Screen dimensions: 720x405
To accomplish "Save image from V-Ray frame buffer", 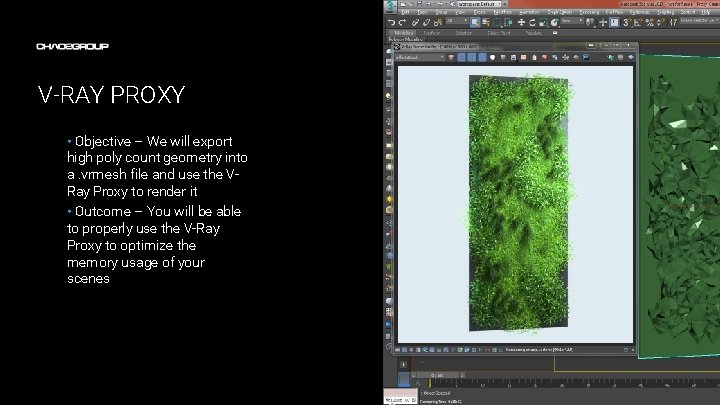I will (x=513, y=57).
